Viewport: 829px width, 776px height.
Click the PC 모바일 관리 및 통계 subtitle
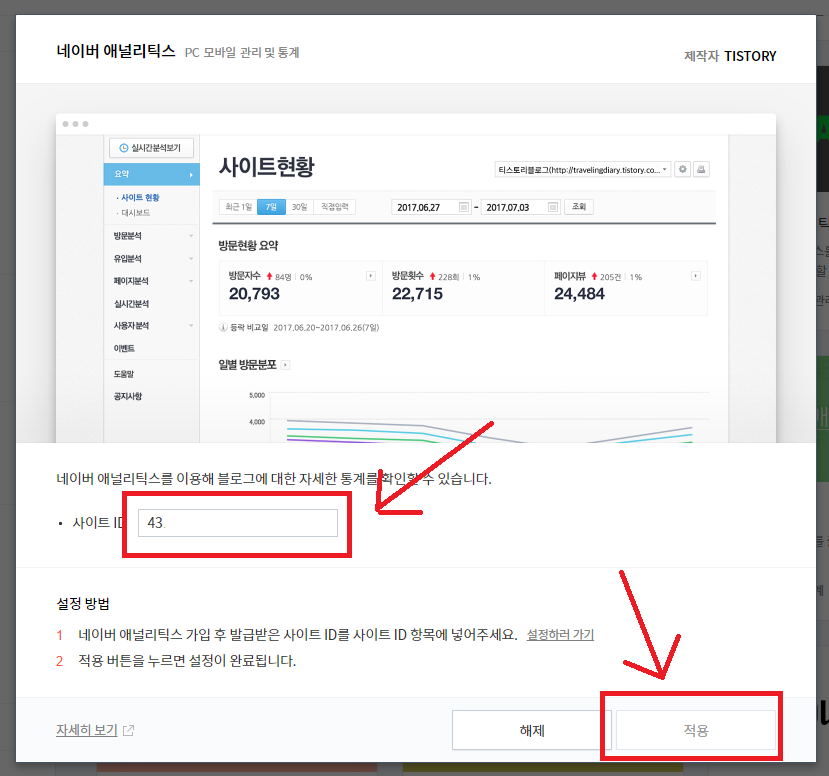[242, 53]
